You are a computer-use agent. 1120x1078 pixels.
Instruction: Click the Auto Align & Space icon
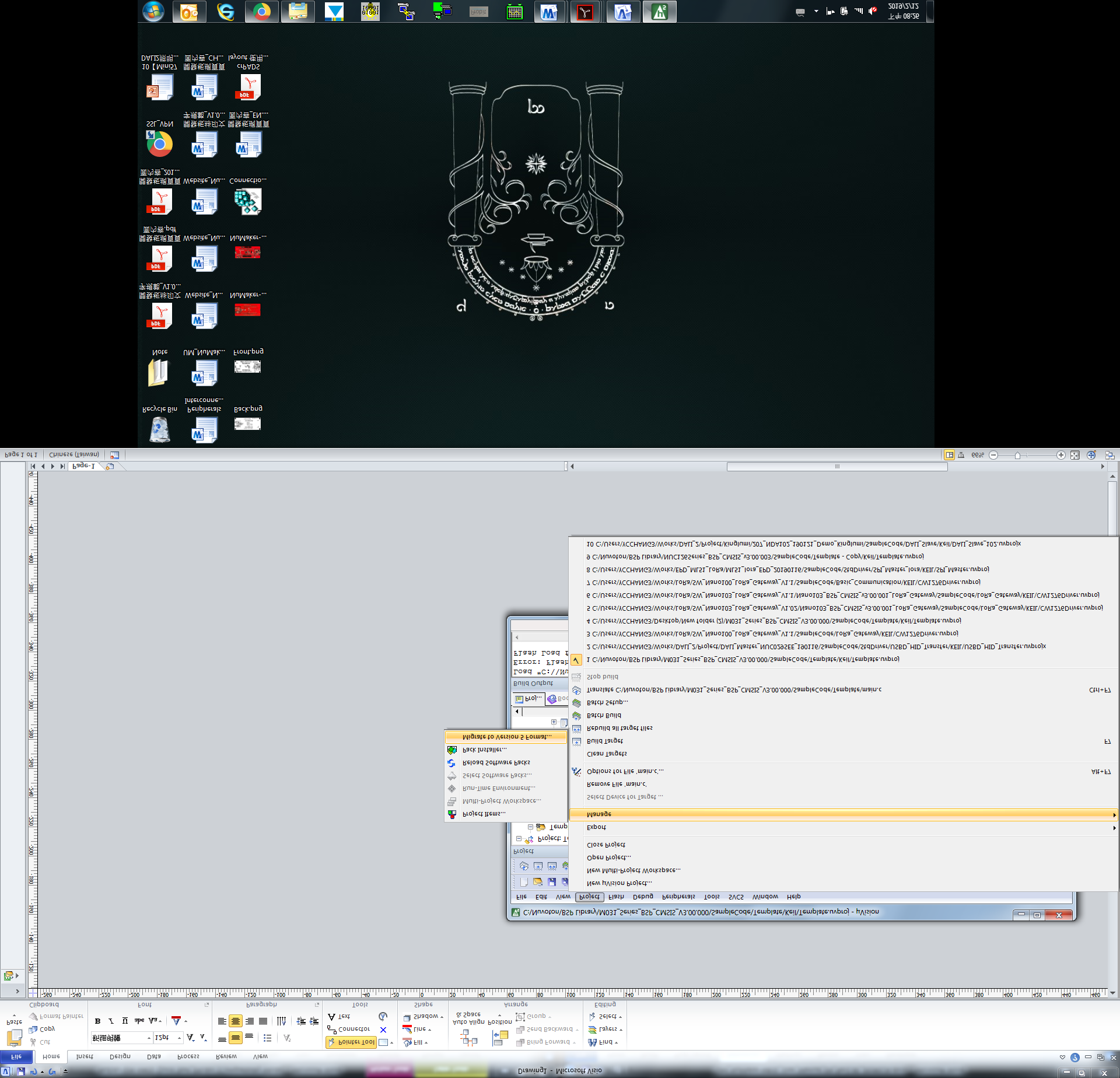click(x=468, y=1038)
